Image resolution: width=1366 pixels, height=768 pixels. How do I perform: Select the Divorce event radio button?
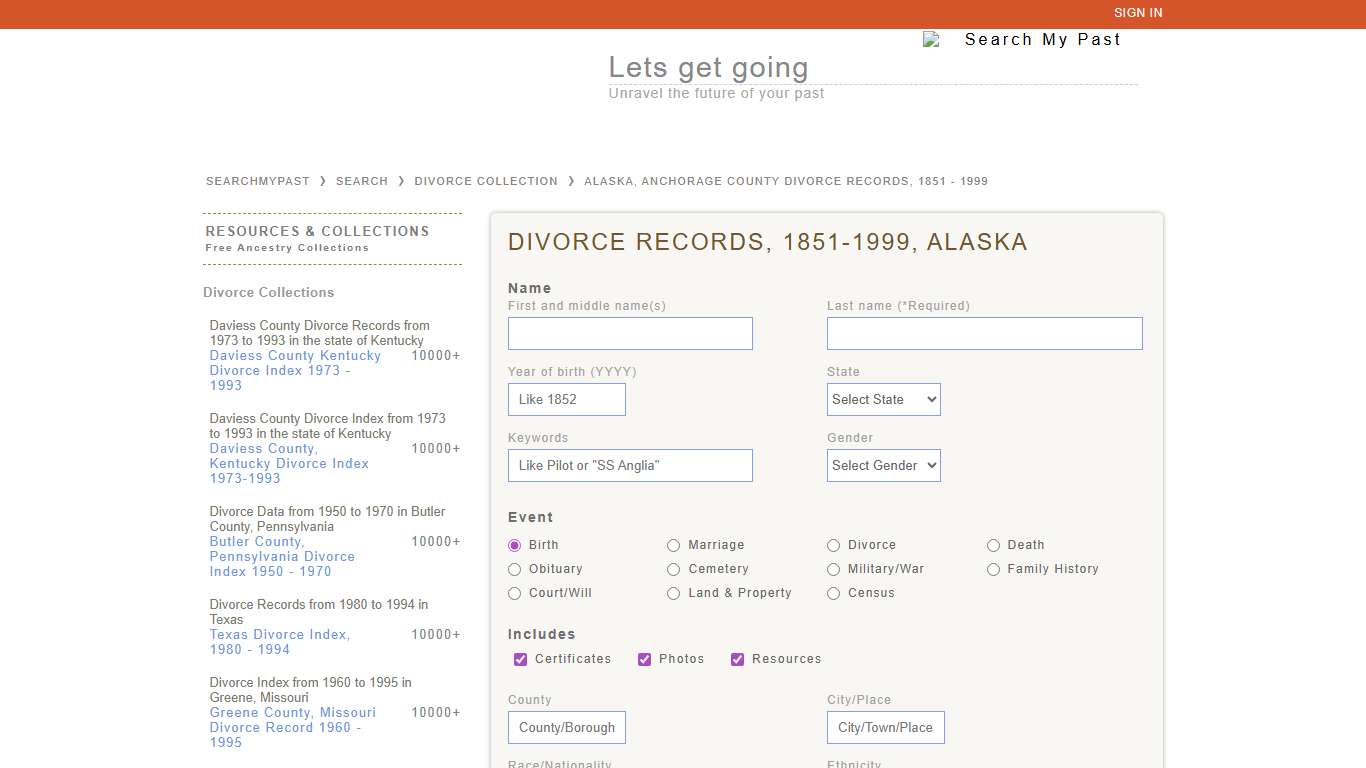click(x=834, y=545)
